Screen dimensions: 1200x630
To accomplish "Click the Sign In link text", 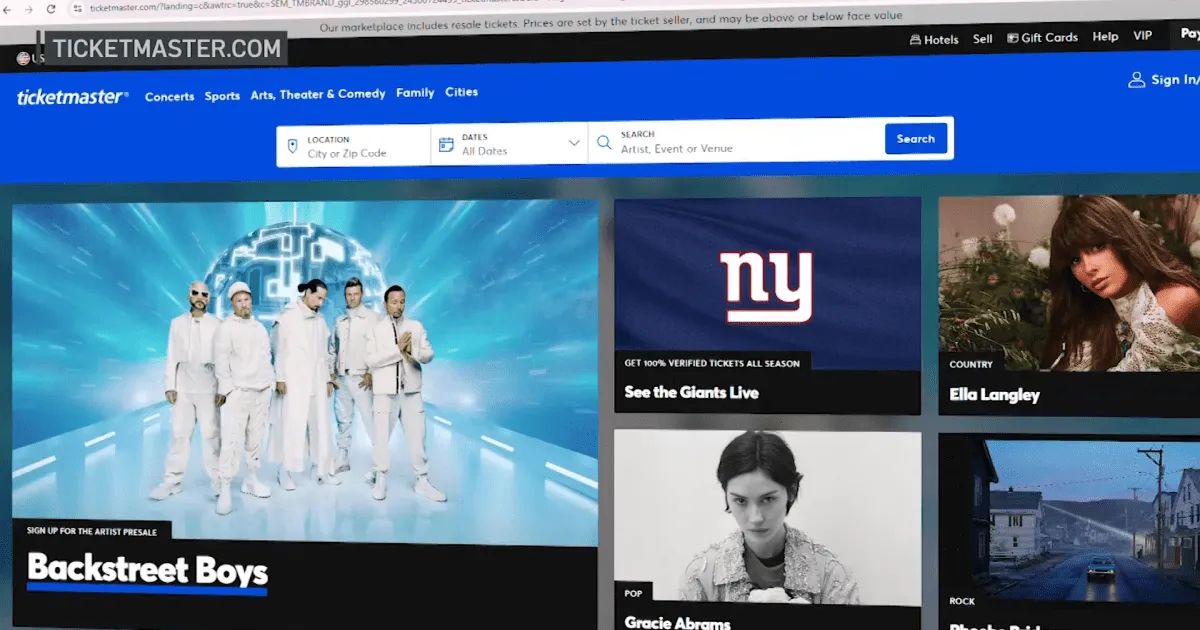I will coord(1174,80).
